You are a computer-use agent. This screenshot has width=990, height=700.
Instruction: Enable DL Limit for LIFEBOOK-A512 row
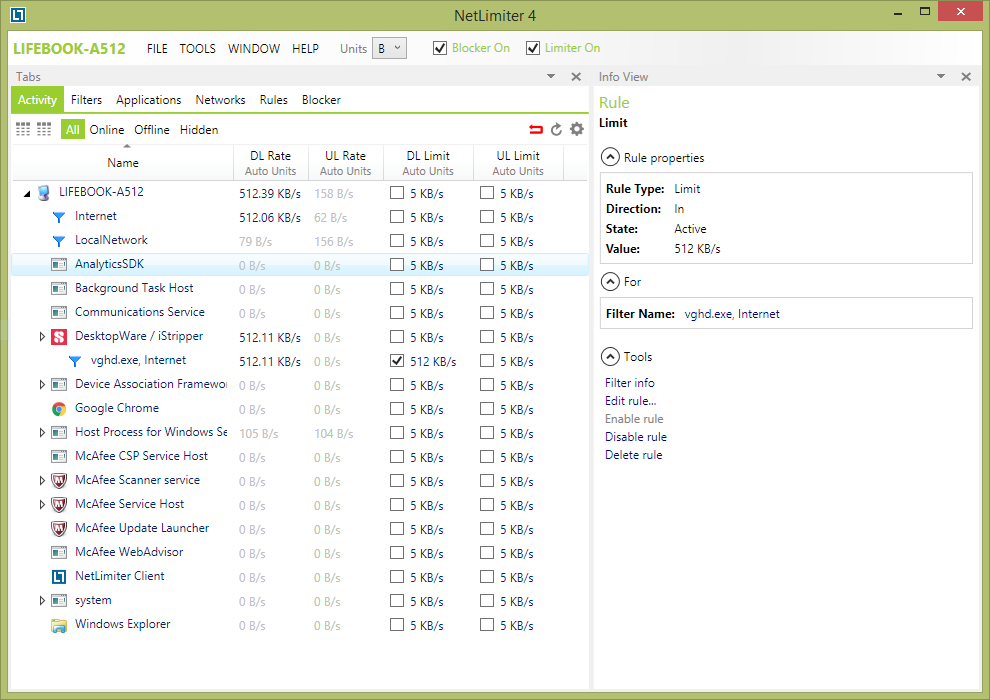(x=397, y=193)
